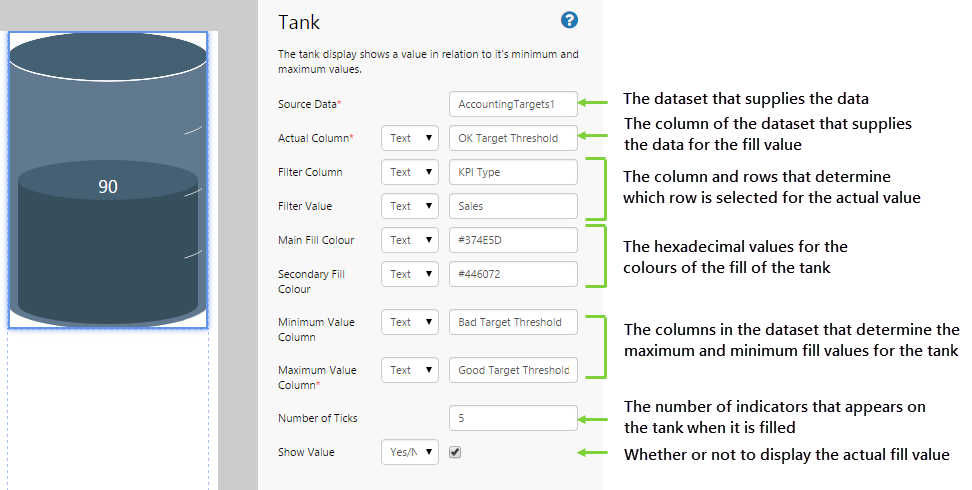This screenshot has height=490, width=972.
Task: Click the Bad Target Threshold minimum field
Action: coord(513,322)
